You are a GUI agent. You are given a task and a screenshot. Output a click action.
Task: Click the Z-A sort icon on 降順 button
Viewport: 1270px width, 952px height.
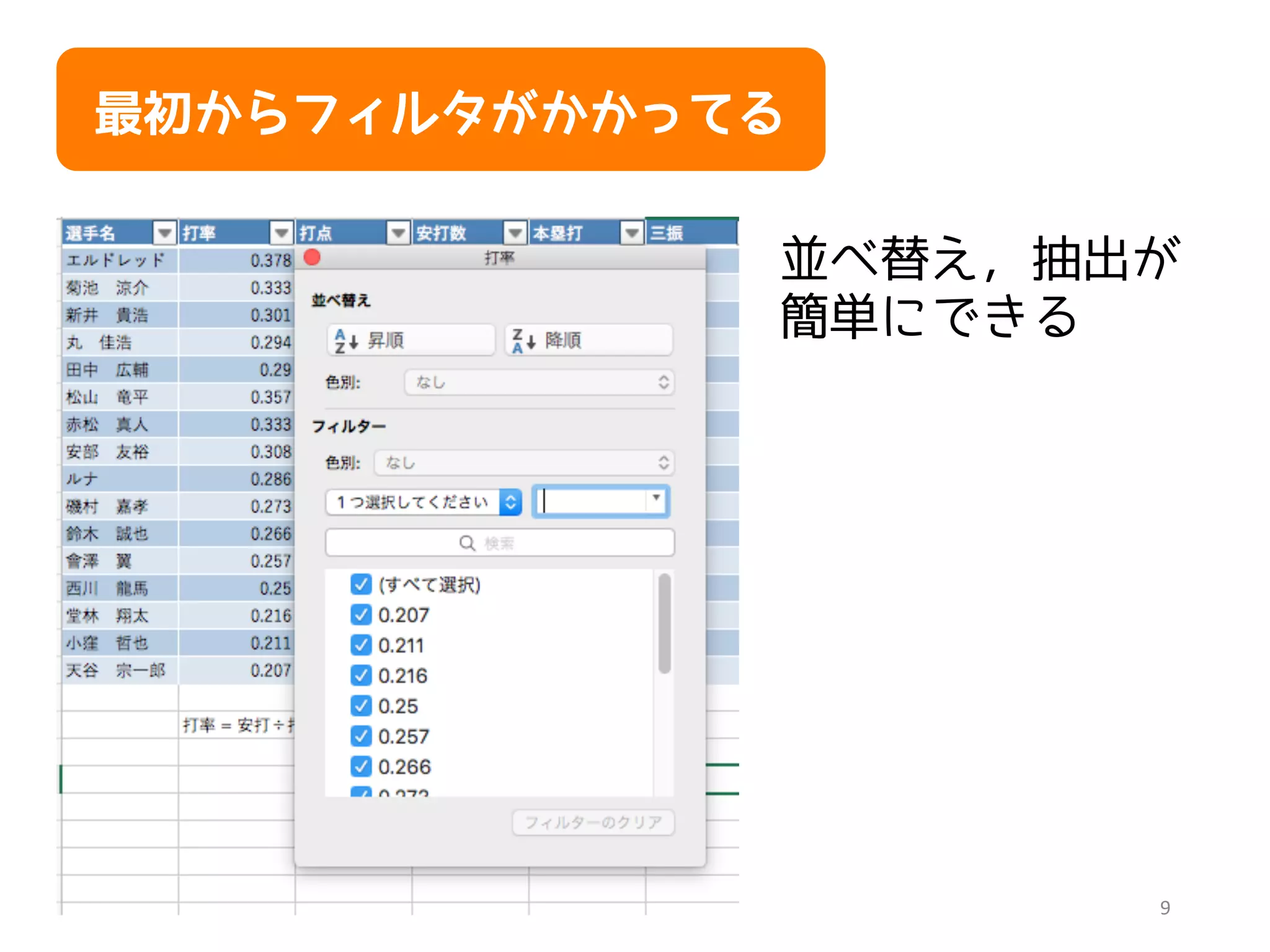click(523, 341)
